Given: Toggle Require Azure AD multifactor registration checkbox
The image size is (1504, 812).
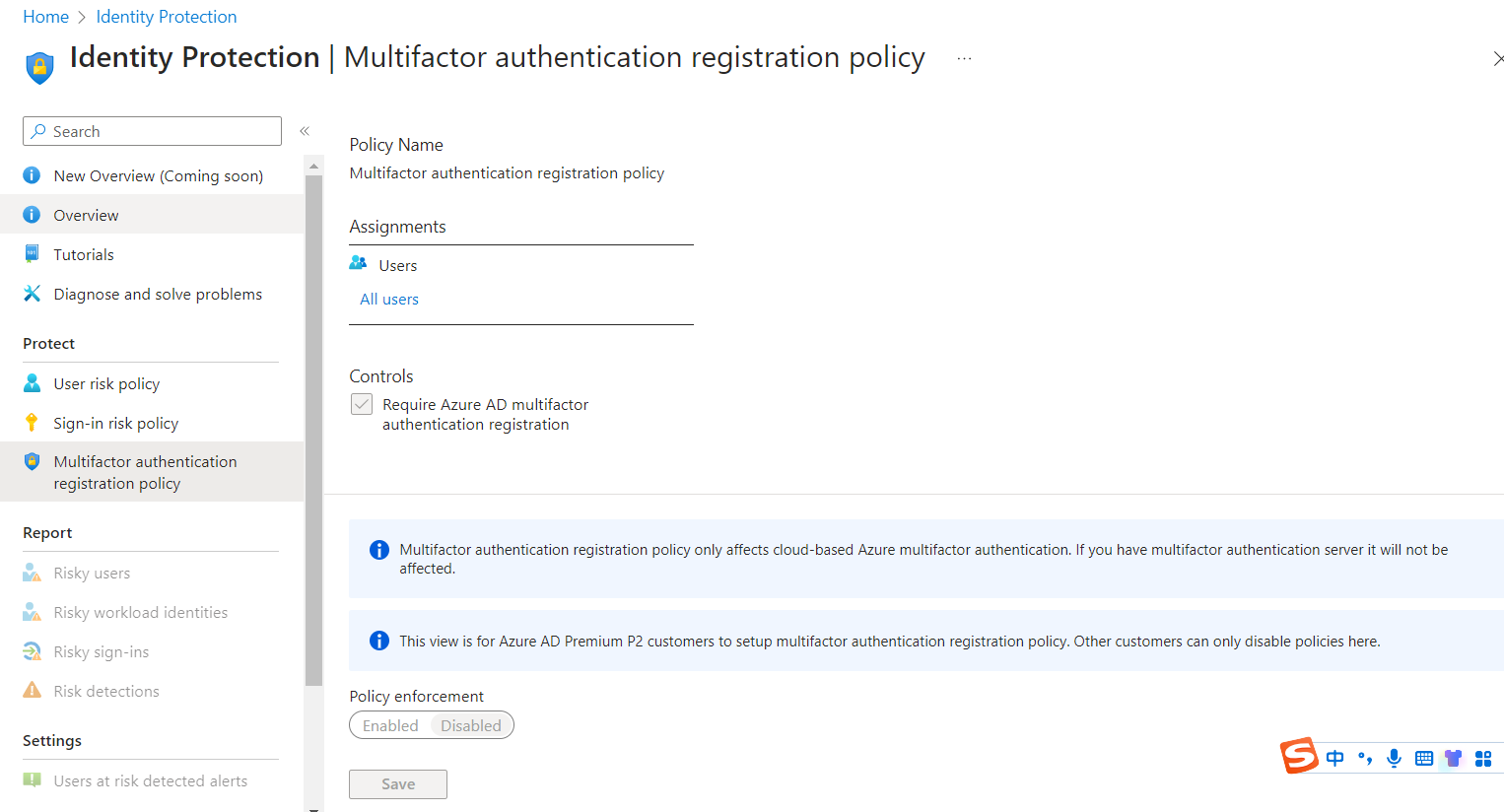Looking at the screenshot, I should pyautogui.click(x=362, y=404).
